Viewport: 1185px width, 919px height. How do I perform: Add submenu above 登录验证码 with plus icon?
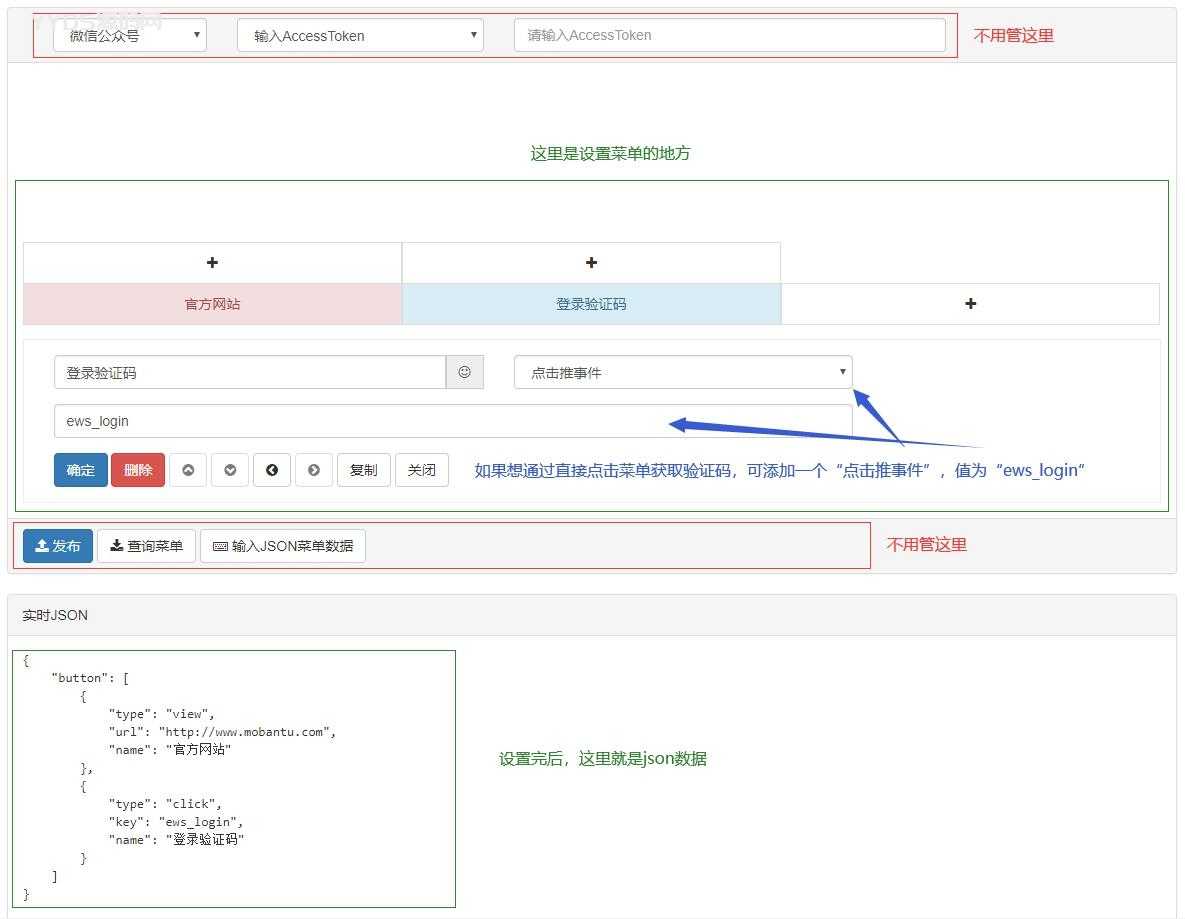point(591,263)
